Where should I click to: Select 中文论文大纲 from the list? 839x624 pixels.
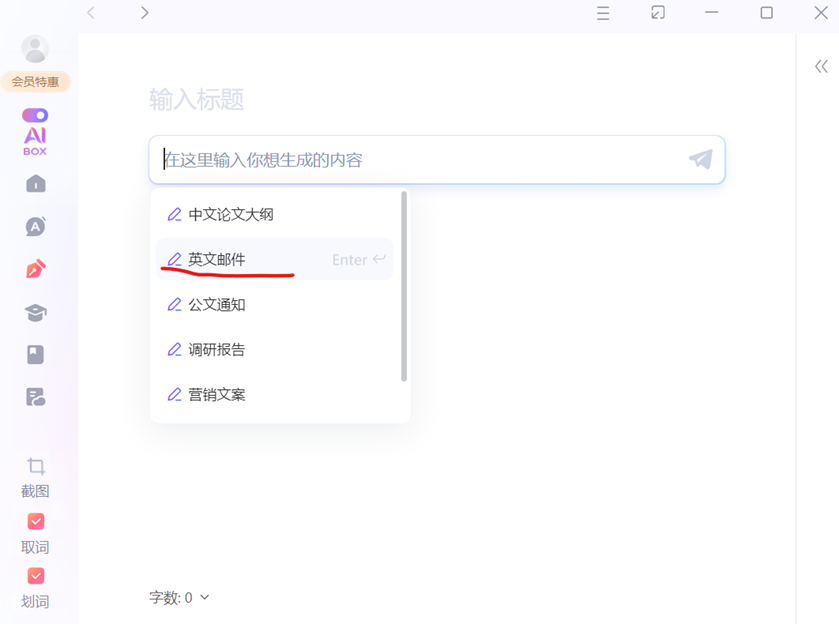point(231,214)
